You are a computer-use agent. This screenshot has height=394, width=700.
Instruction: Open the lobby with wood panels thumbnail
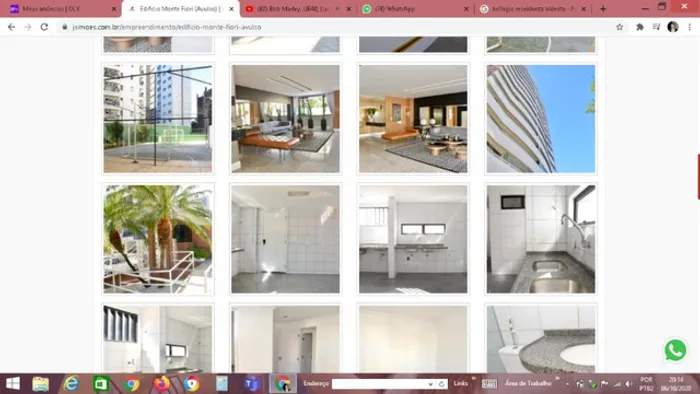coord(413,118)
